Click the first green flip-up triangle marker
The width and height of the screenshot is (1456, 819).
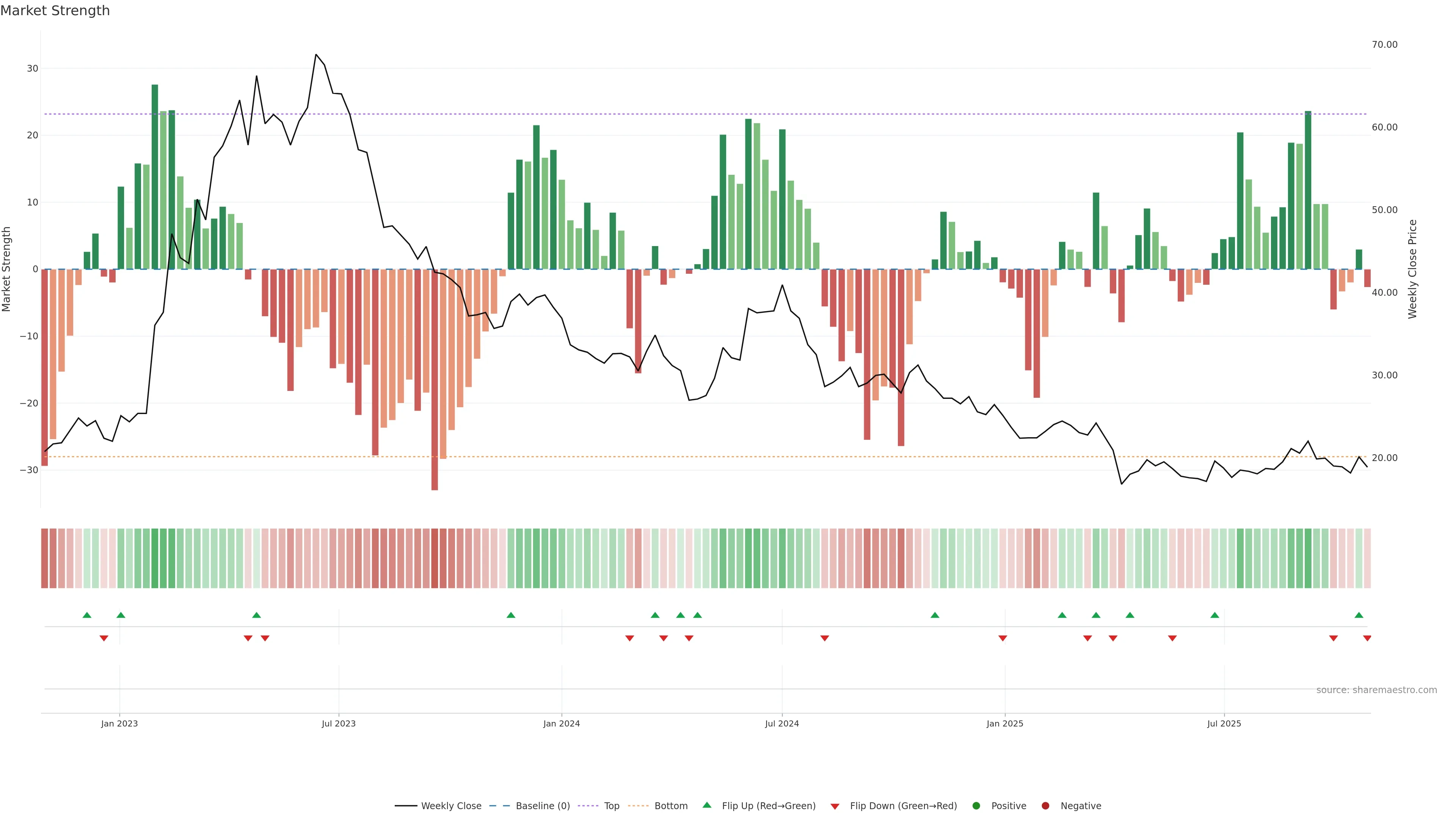point(86,615)
